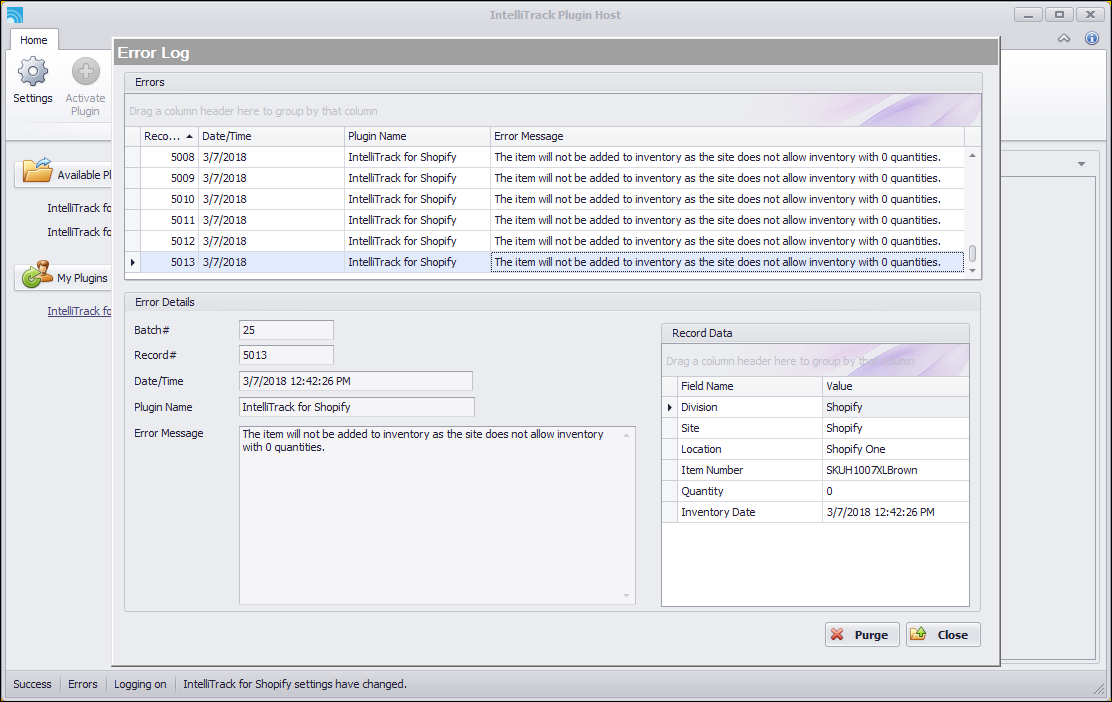Select error record 5009 row
Image resolution: width=1112 pixels, height=702 pixels.
[x=545, y=178]
